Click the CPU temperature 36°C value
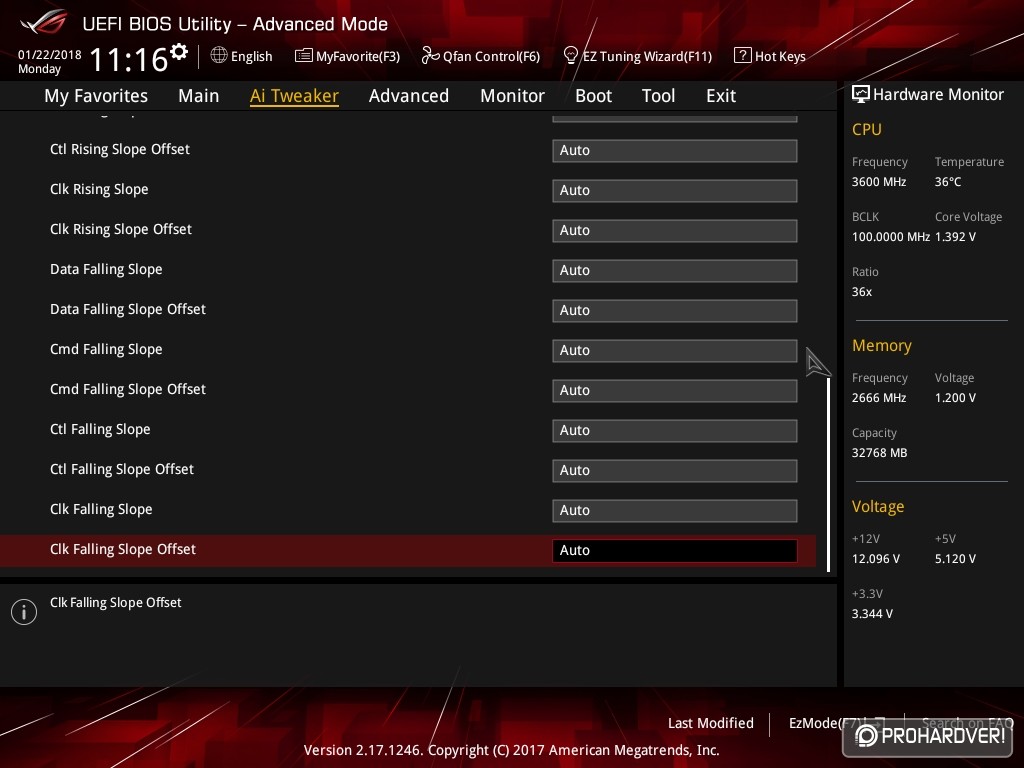Image resolution: width=1024 pixels, height=768 pixels. pyautogui.click(x=948, y=182)
